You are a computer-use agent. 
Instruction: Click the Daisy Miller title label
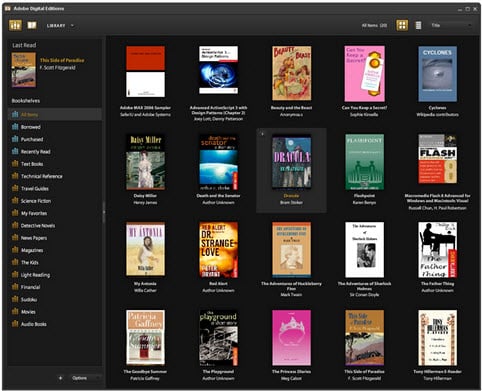[x=145, y=196]
